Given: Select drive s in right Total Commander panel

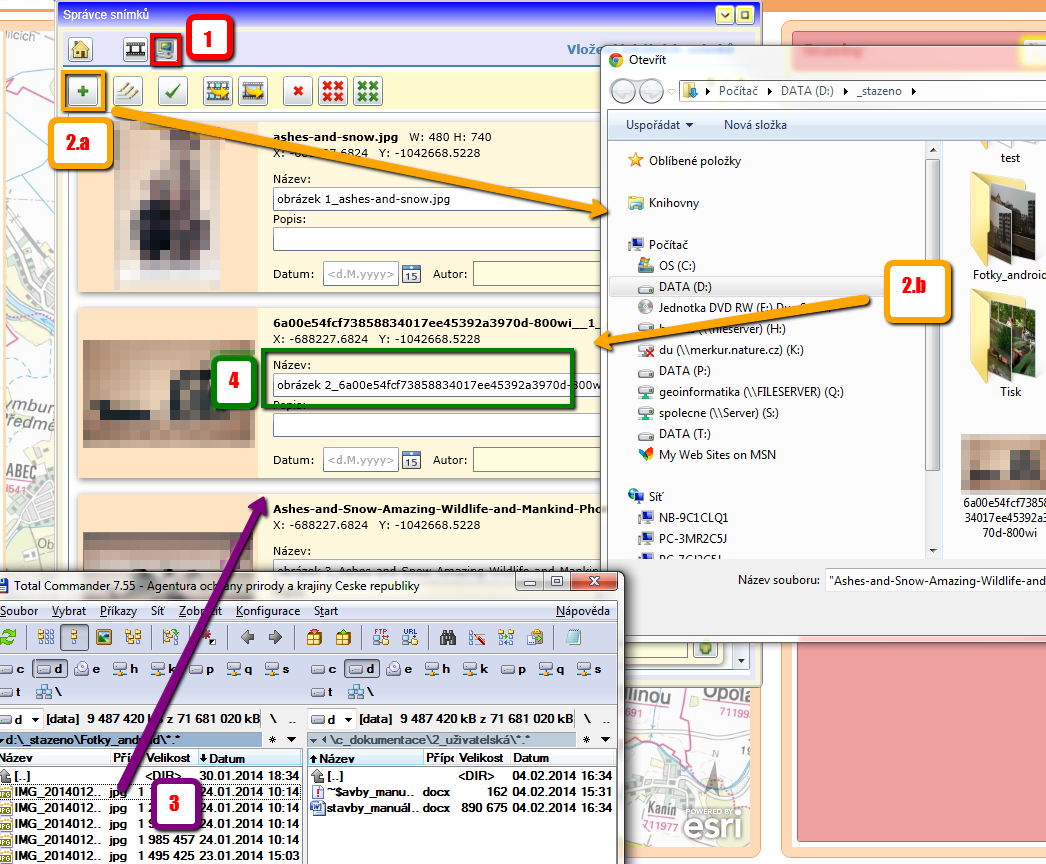Looking at the screenshot, I should click(589, 669).
